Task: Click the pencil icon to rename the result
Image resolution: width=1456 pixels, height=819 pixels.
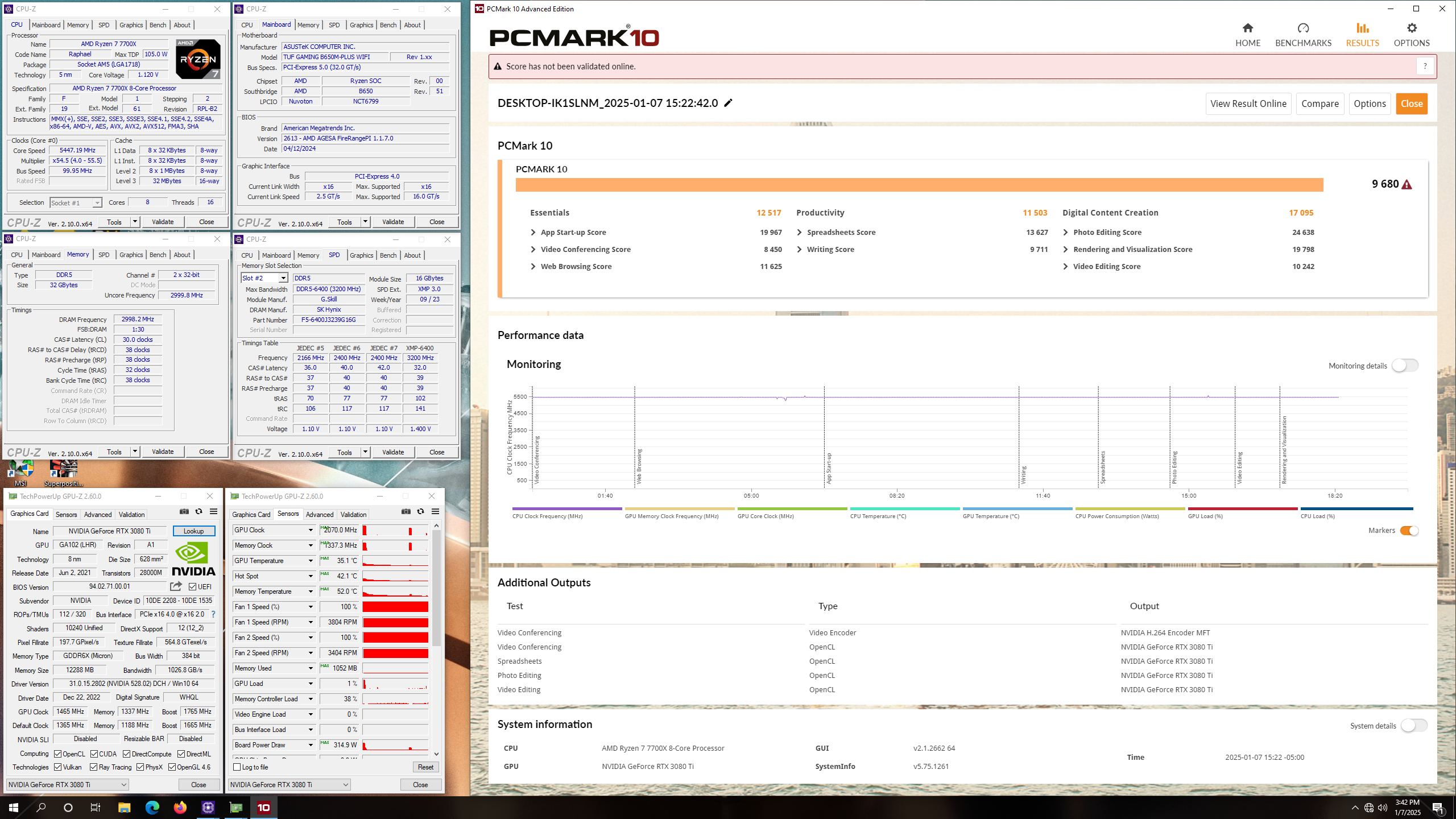Action: pos(729,103)
